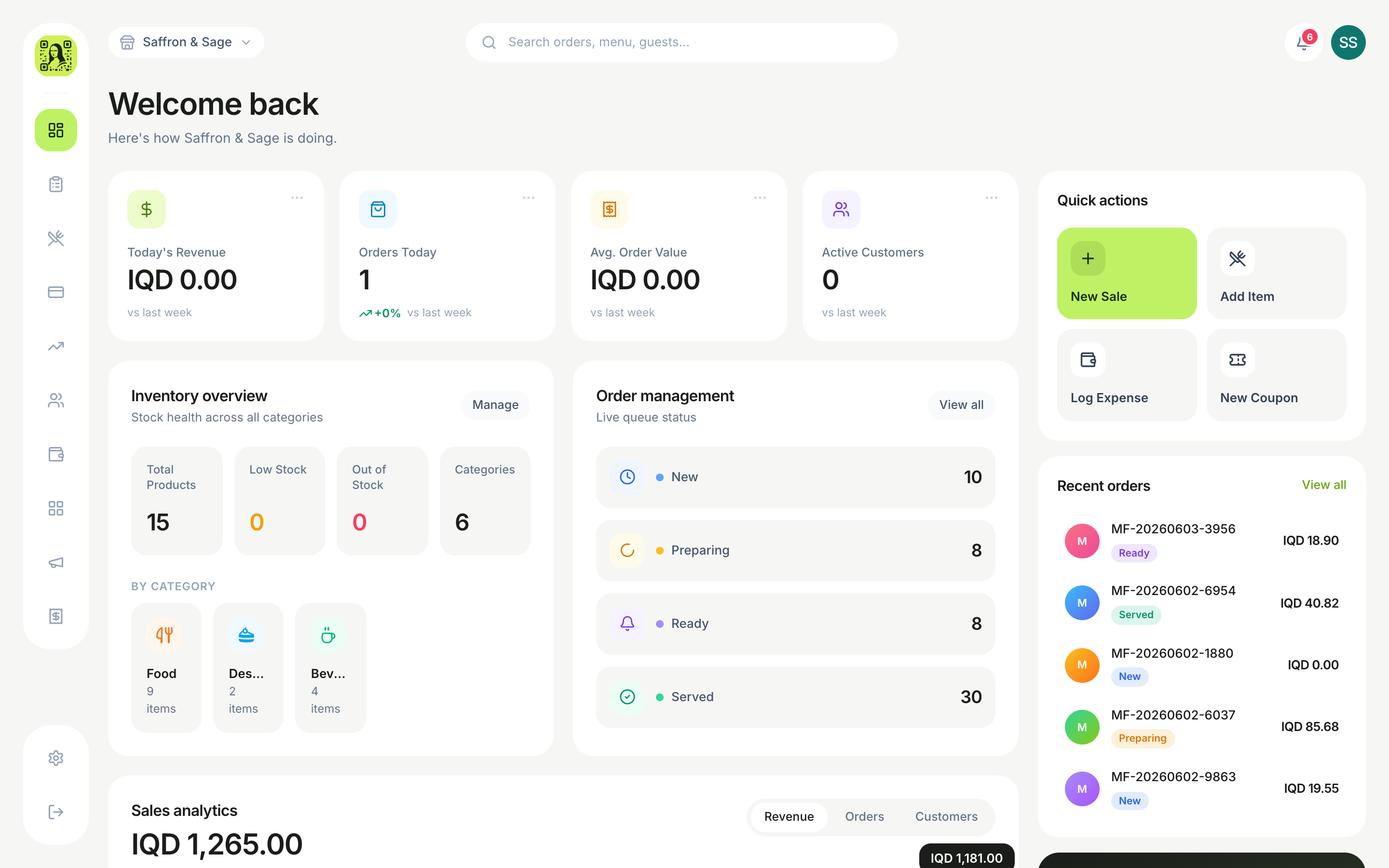
Task: Click the Add Item quick action
Action: [x=1276, y=273]
